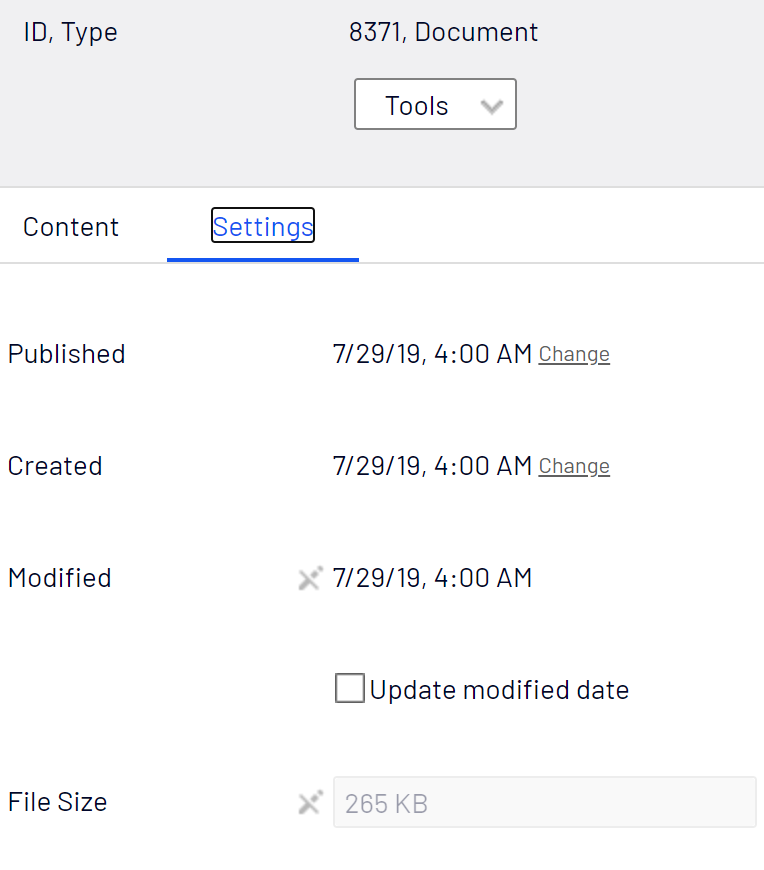
Task: Click Change link beside Created date
Action: click(574, 466)
